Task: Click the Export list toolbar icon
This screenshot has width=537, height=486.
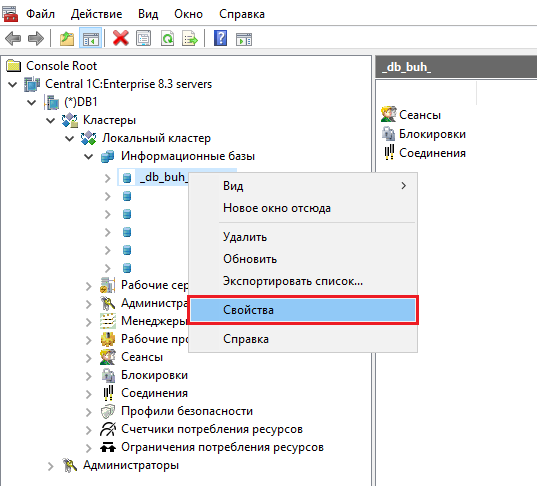Action: click(x=190, y=38)
